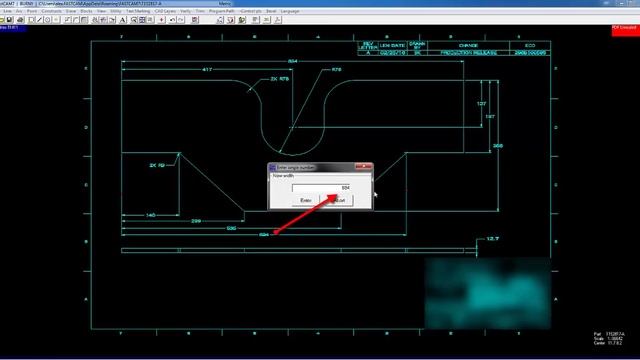Image resolution: width=640 pixels, height=360 pixels.
Task: Click the '12.7' thickness dimension text
Action: [493, 238]
